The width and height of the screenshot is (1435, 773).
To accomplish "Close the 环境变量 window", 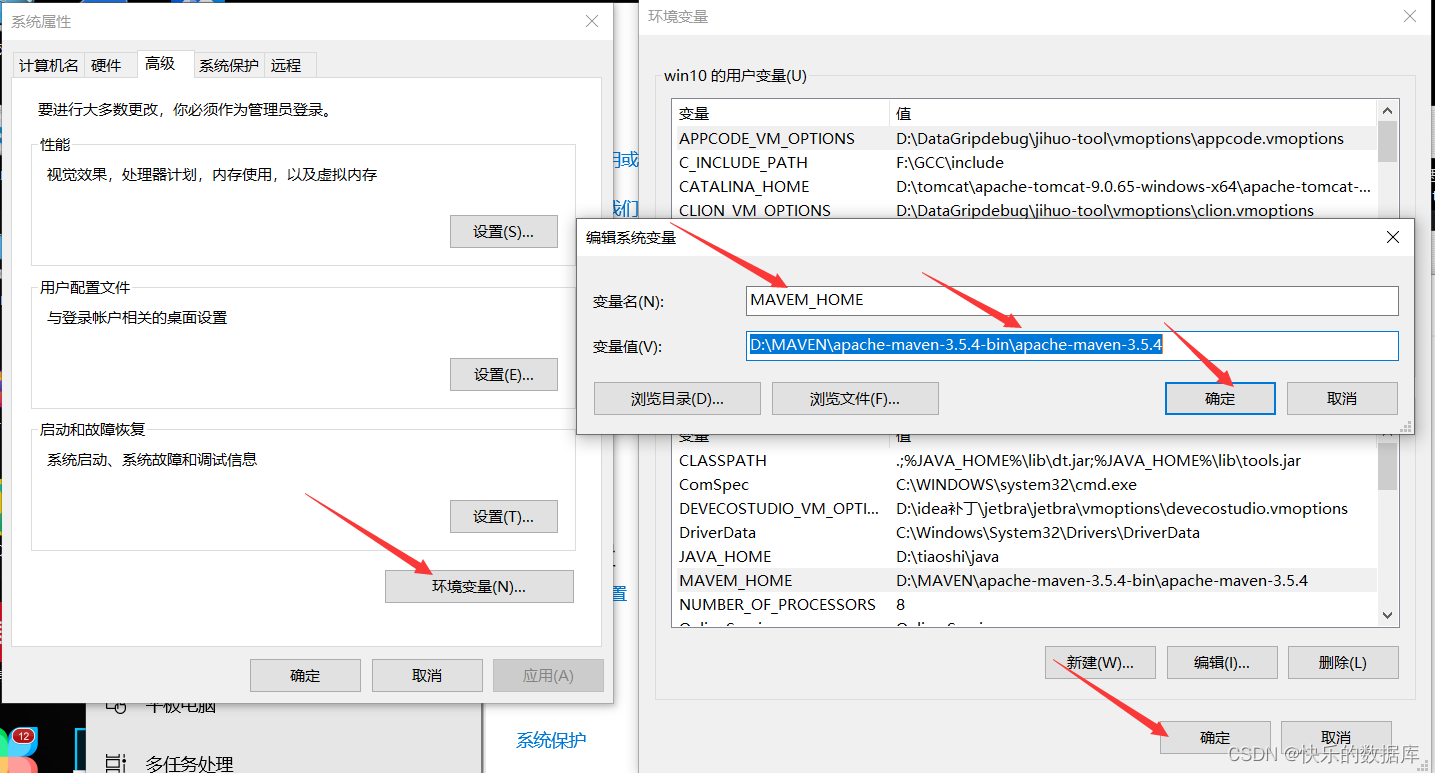I will tap(1409, 17).
